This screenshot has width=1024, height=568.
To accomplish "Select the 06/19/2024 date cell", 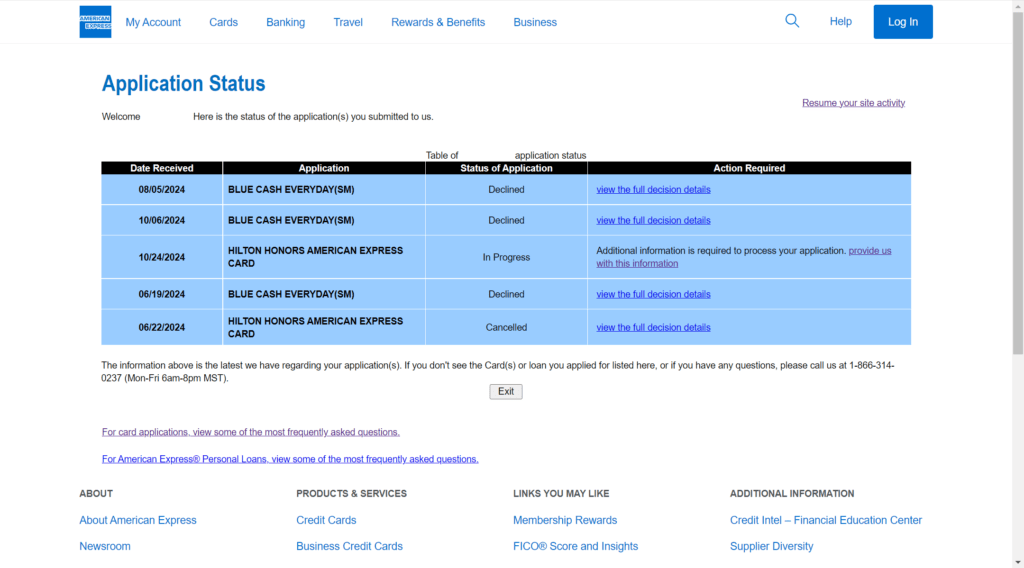I will pos(162,294).
